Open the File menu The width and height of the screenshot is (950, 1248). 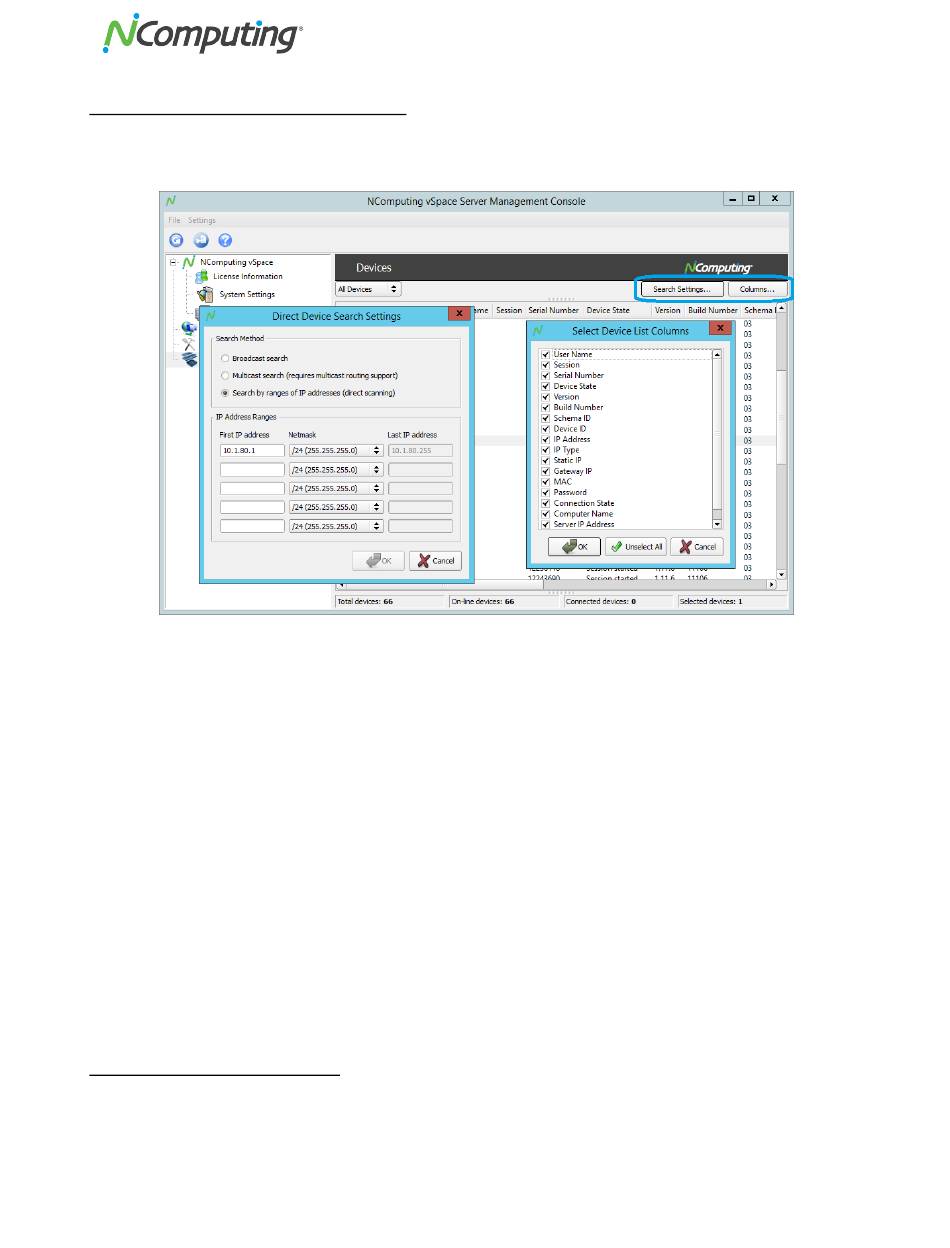pyautogui.click(x=174, y=220)
